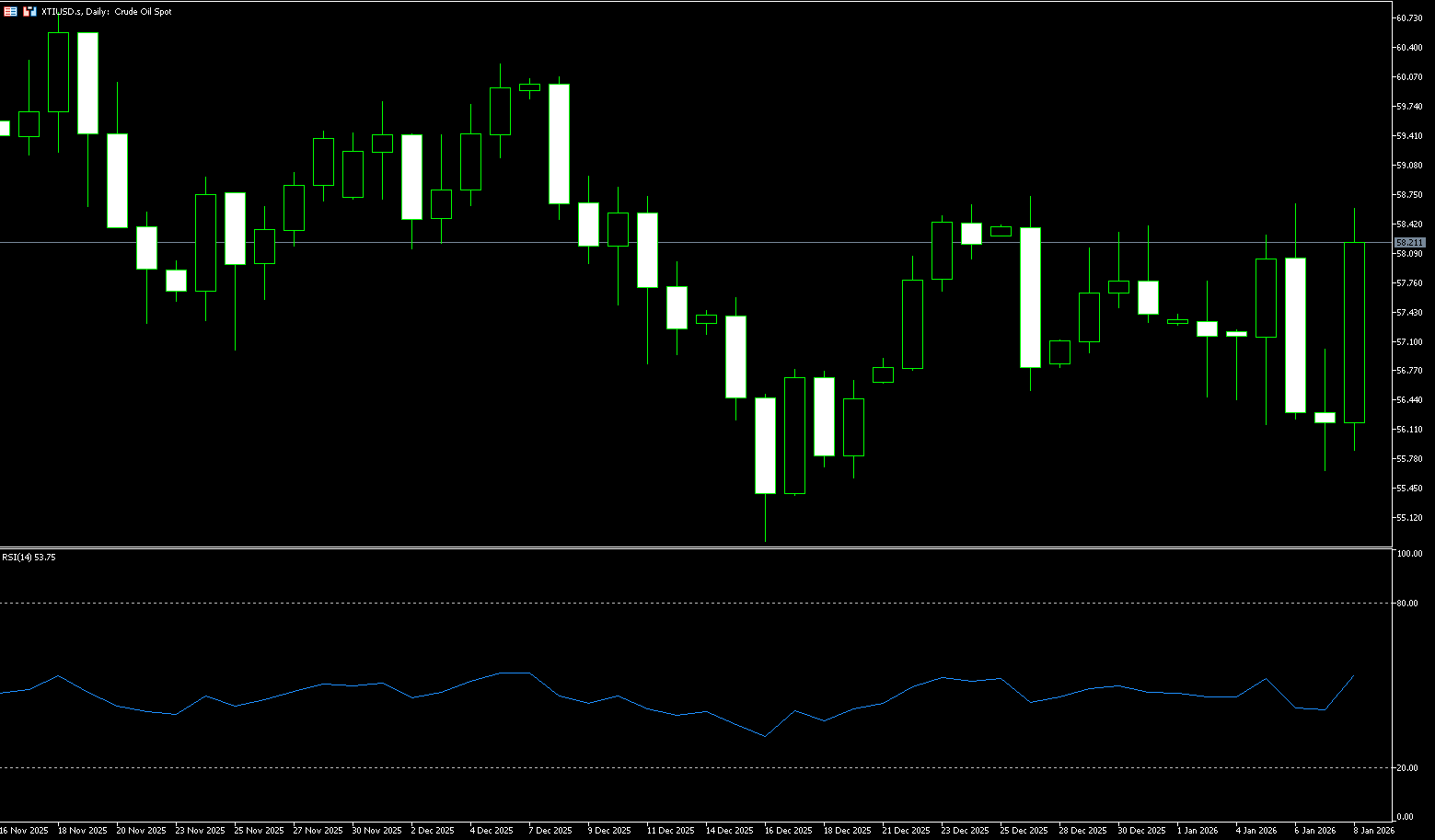Click the 4 Dec 2025 date label
The height and width of the screenshot is (840, 1435).
pyautogui.click(x=492, y=831)
